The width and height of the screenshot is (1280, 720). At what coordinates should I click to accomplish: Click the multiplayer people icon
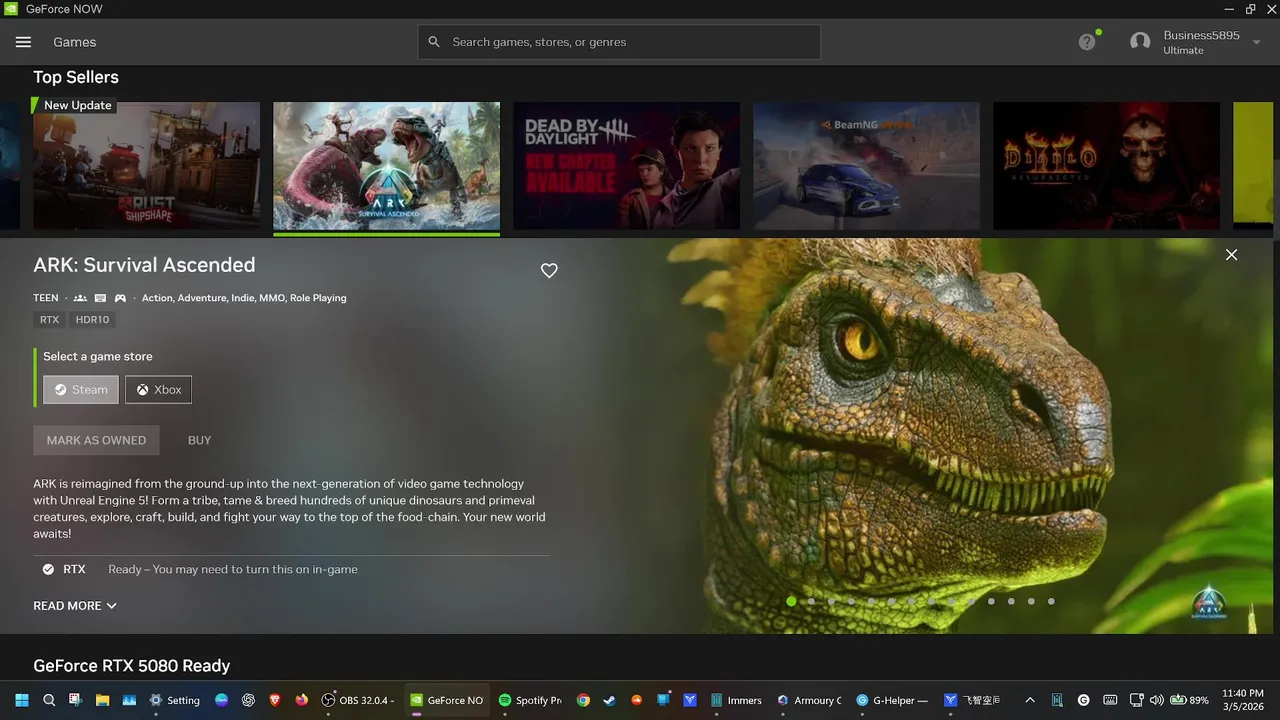[x=80, y=298]
